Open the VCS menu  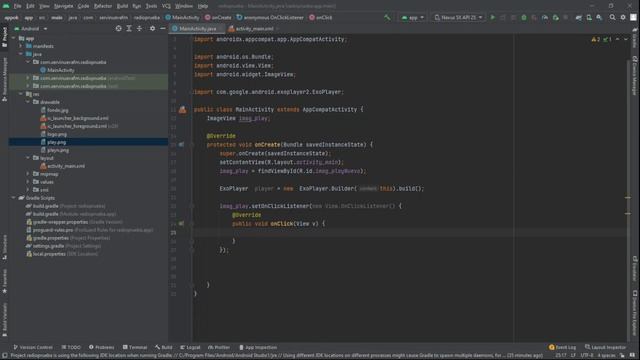pyautogui.click(x=166, y=6)
